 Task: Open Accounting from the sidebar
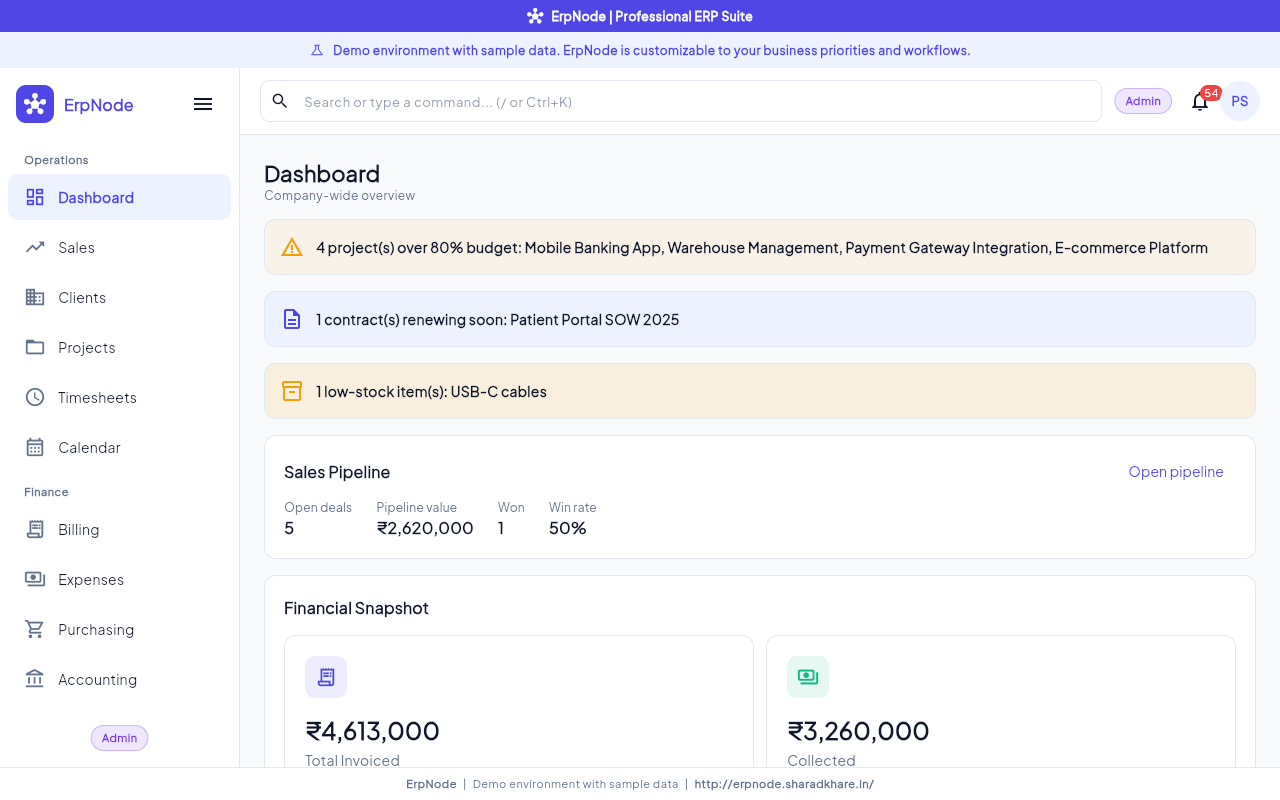(x=119, y=679)
